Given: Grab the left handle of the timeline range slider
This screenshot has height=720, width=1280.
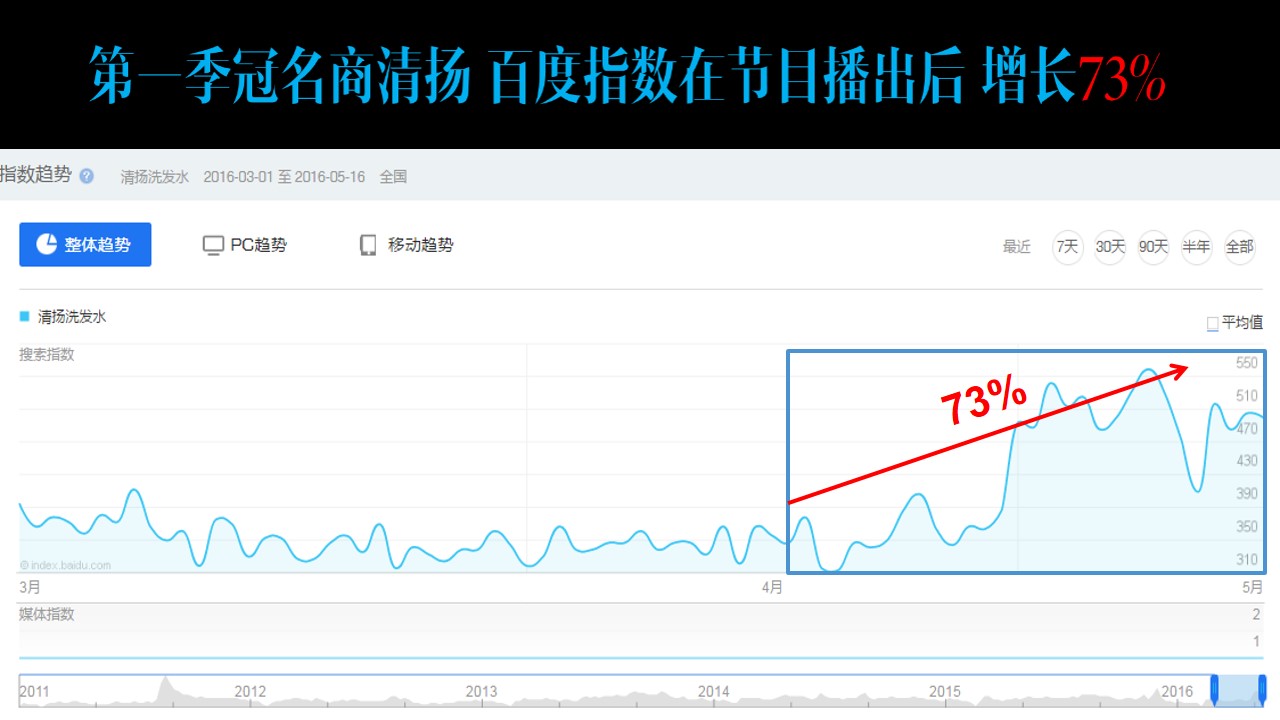Looking at the screenshot, I should [x=1215, y=689].
